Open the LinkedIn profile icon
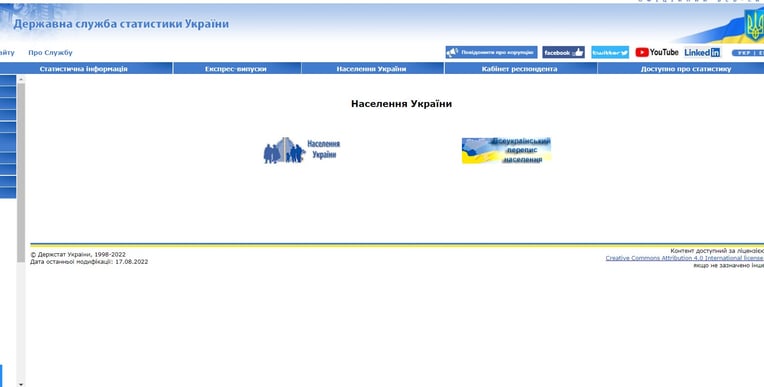This screenshot has height=387, width=764. coord(702,53)
